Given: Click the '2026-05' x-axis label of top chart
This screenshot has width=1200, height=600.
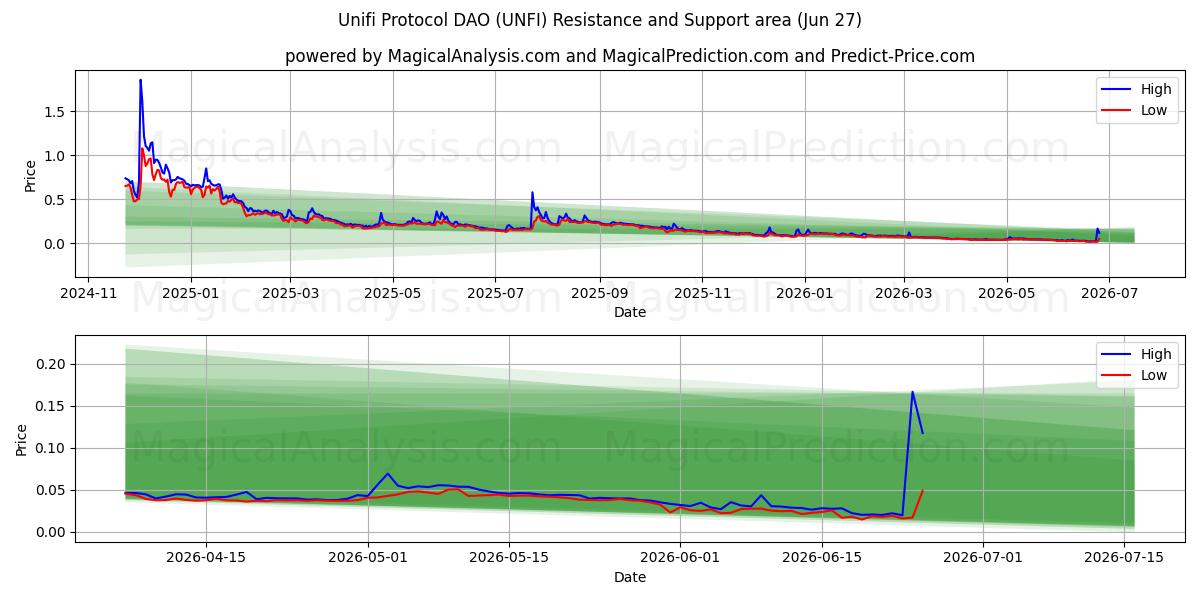Looking at the screenshot, I should point(1006,294).
